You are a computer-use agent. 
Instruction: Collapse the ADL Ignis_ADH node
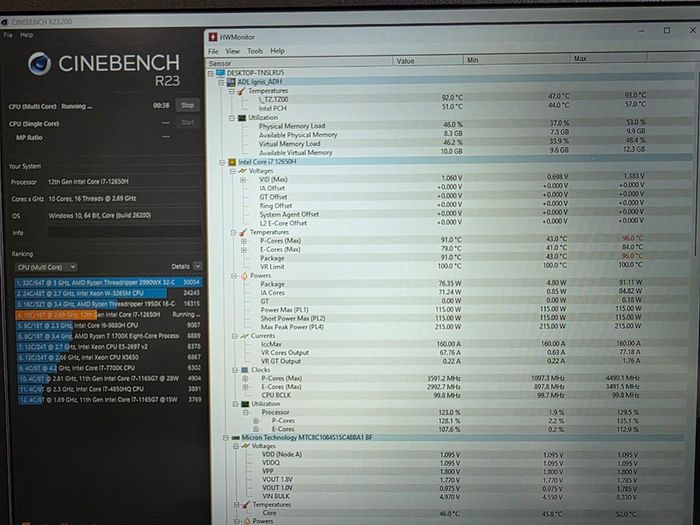[221, 82]
